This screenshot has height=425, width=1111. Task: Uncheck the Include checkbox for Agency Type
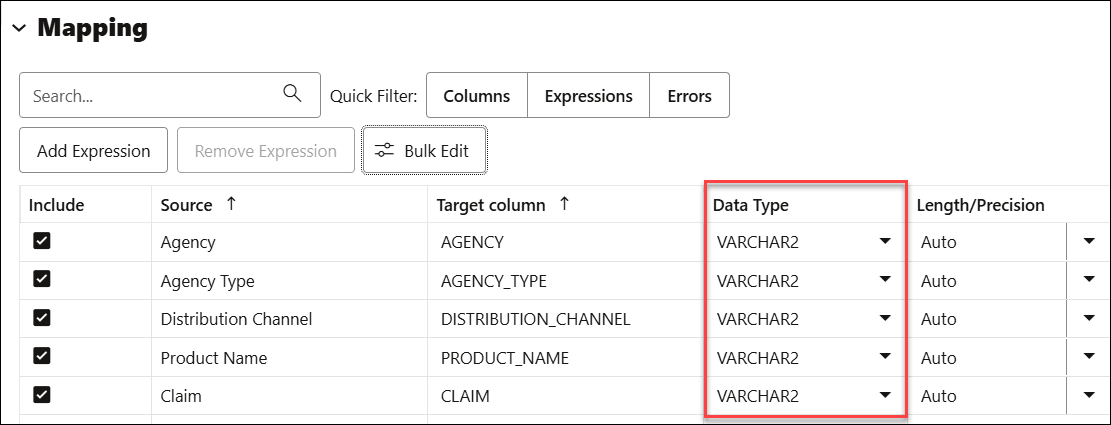42,280
